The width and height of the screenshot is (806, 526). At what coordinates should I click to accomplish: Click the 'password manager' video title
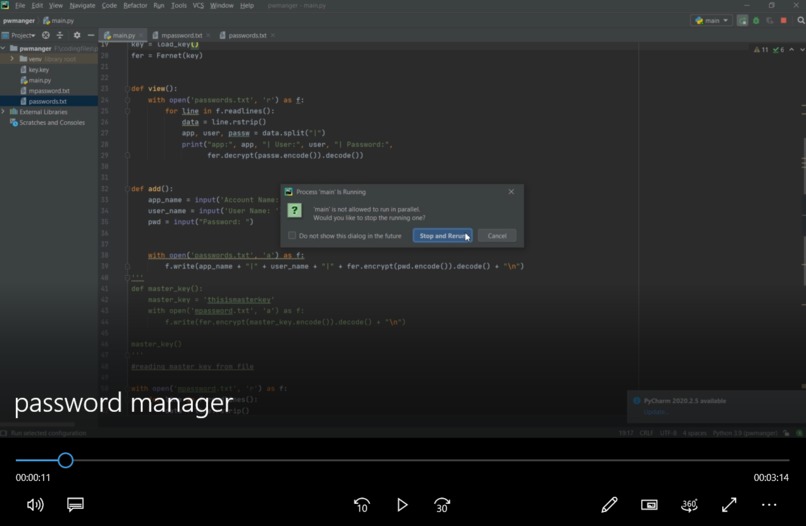tap(123, 403)
